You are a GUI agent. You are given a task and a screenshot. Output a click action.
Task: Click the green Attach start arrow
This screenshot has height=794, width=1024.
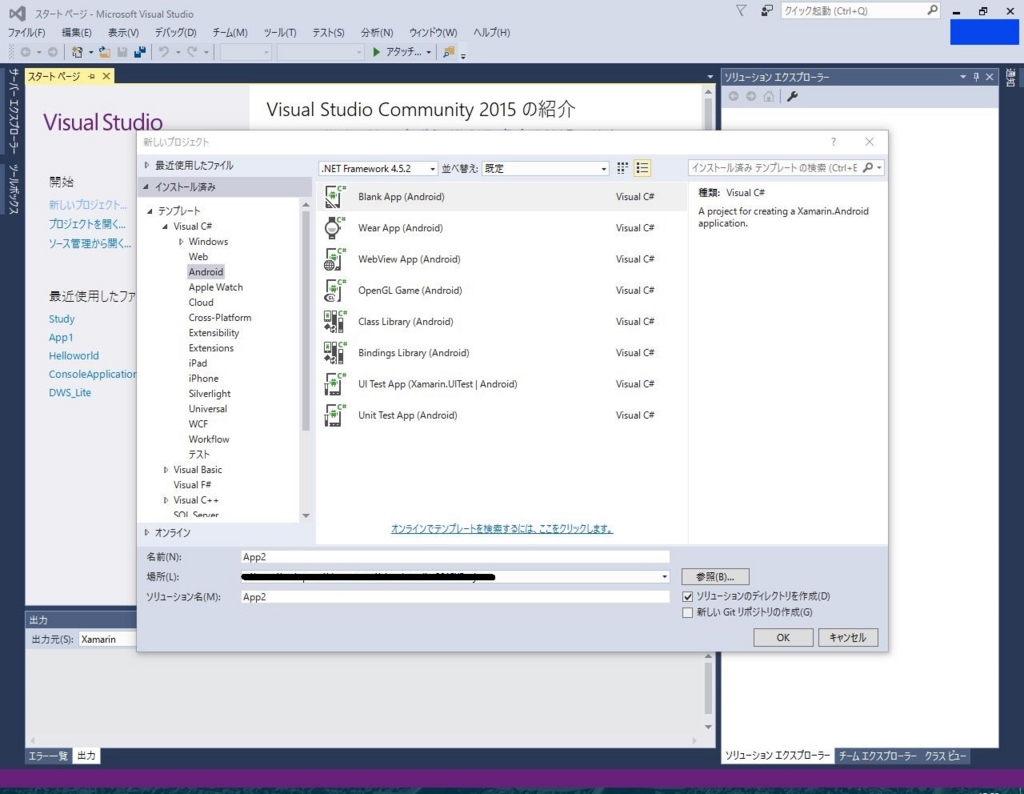pos(376,52)
